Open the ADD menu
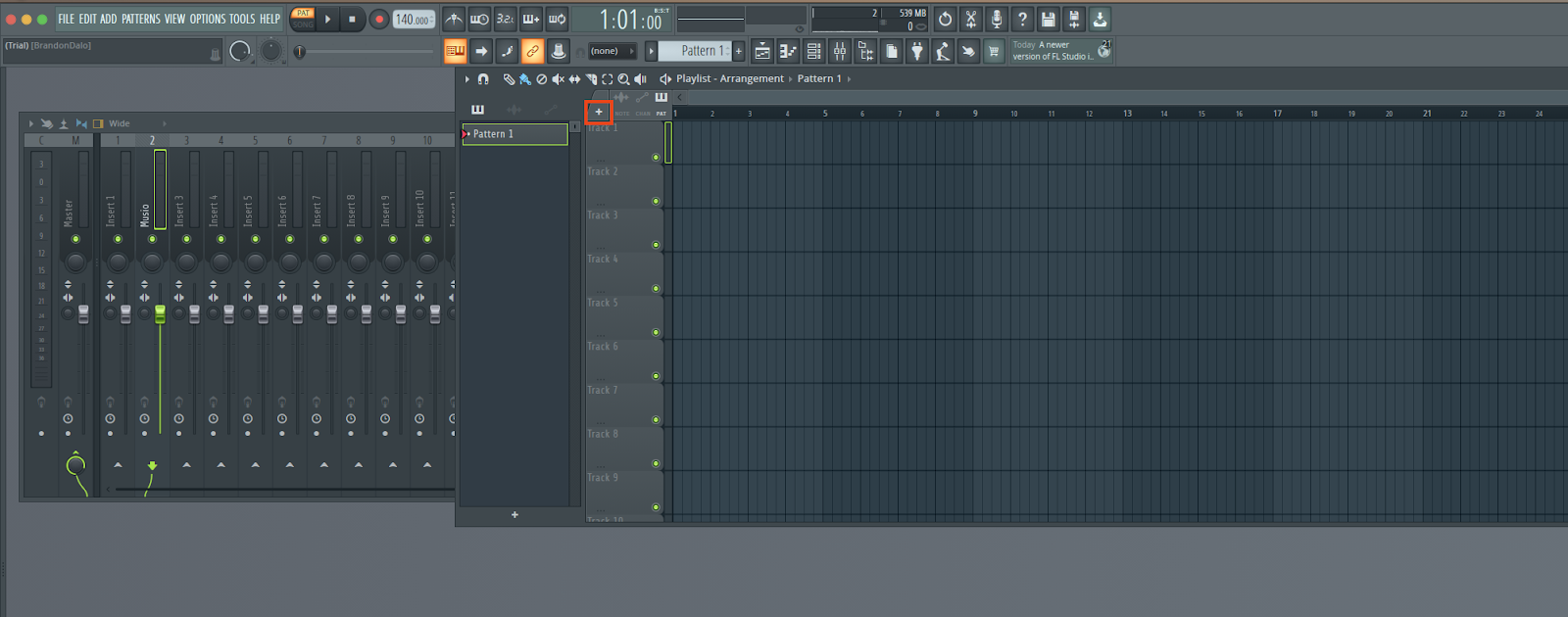This screenshot has height=617, width=1568. [x=109, y=19]
